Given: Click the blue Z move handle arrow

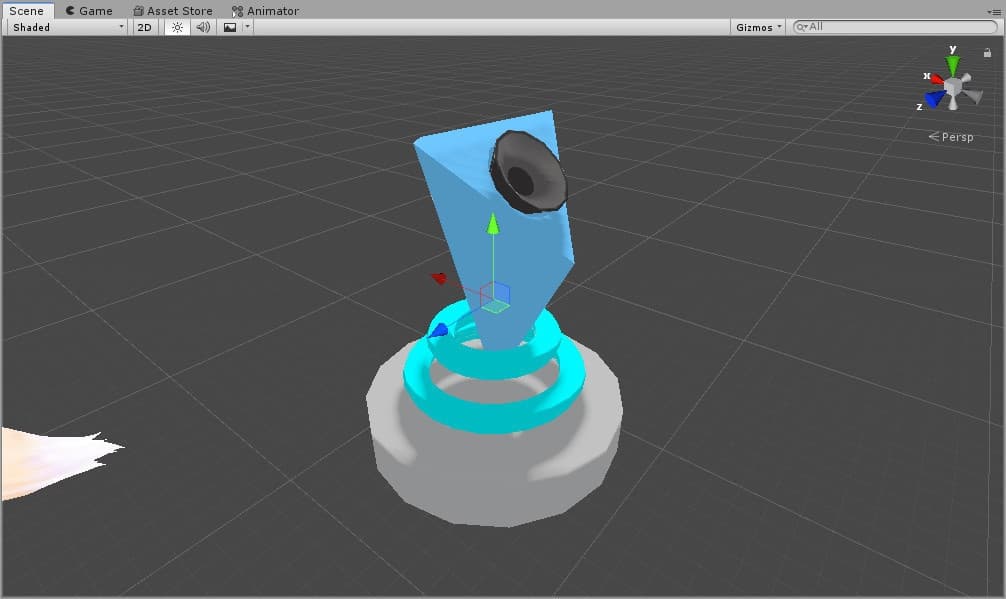Looking at the screenshot, I should (x=438, y=330).
